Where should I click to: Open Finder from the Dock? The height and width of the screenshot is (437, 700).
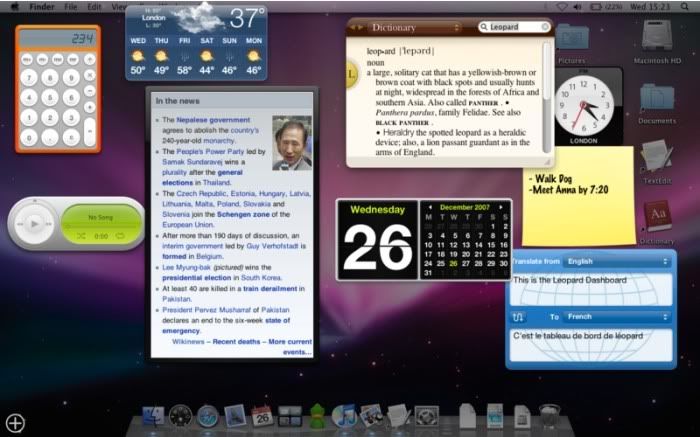point(153,416)
